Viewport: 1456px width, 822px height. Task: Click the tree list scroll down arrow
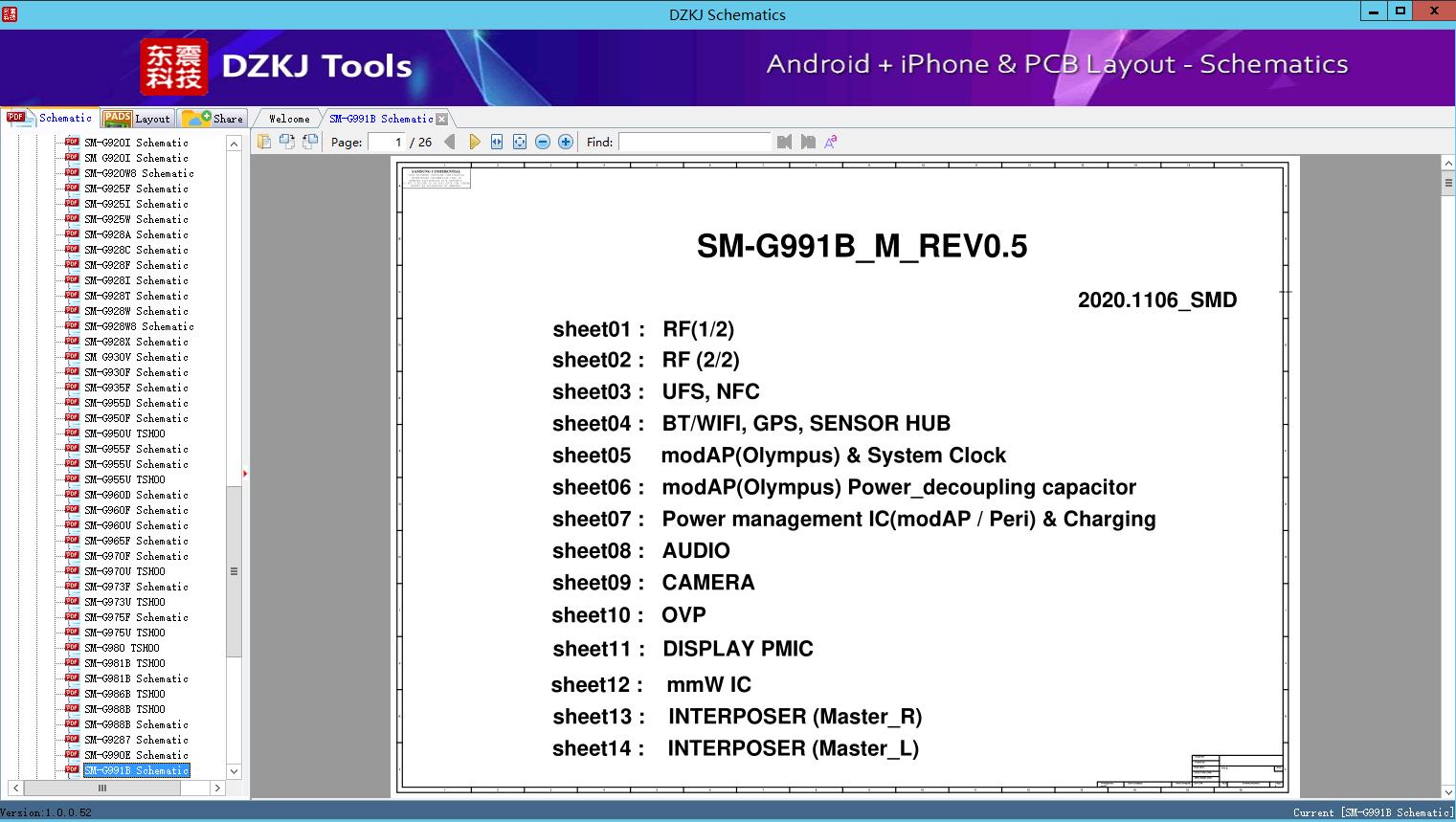coord(234,771)
